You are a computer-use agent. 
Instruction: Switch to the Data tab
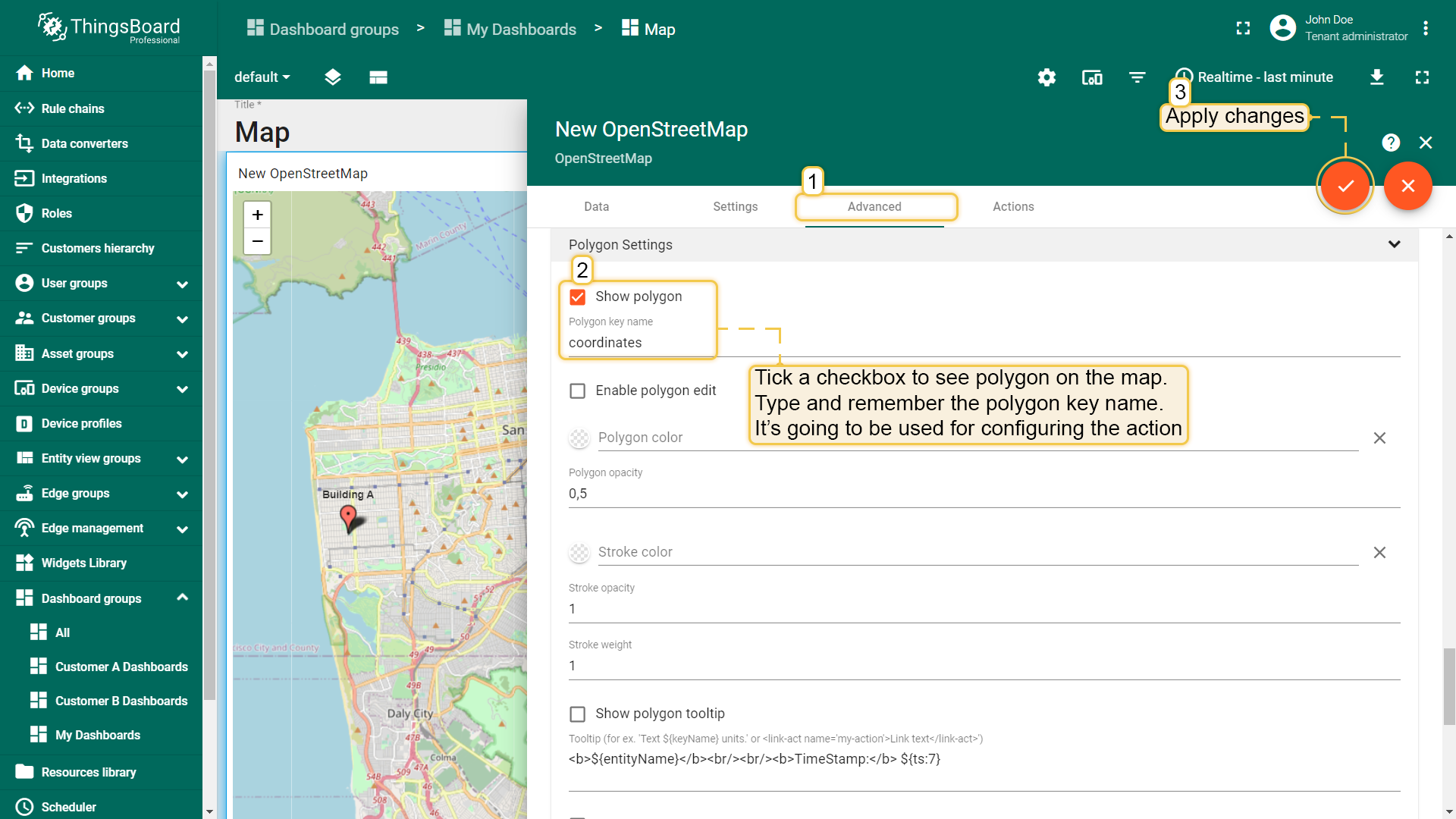pyautogui.click(x=597, y=206)
